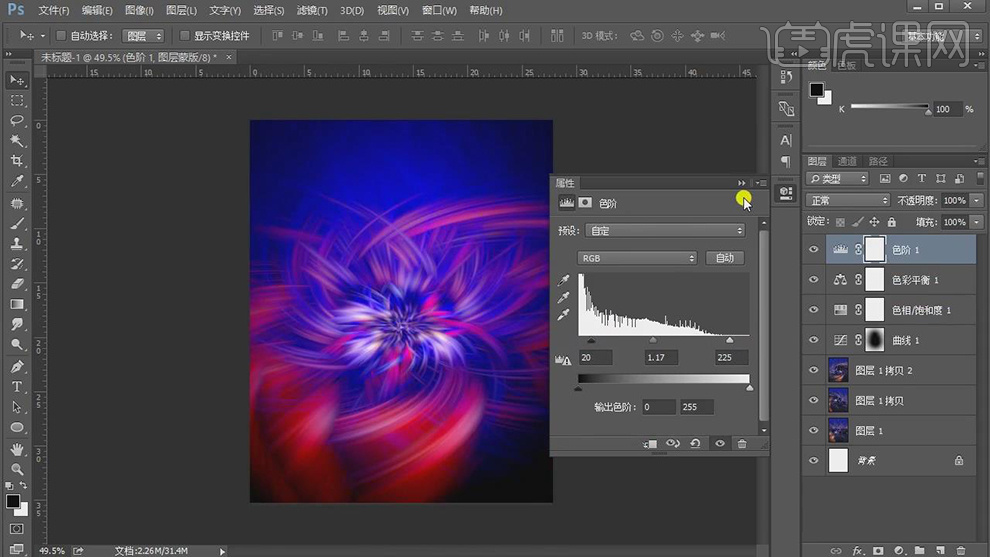Toggle adjustment visibility eye in Properties footer
Screen dimensions: 990x557
pyautogui.click(x=720, y=443)
